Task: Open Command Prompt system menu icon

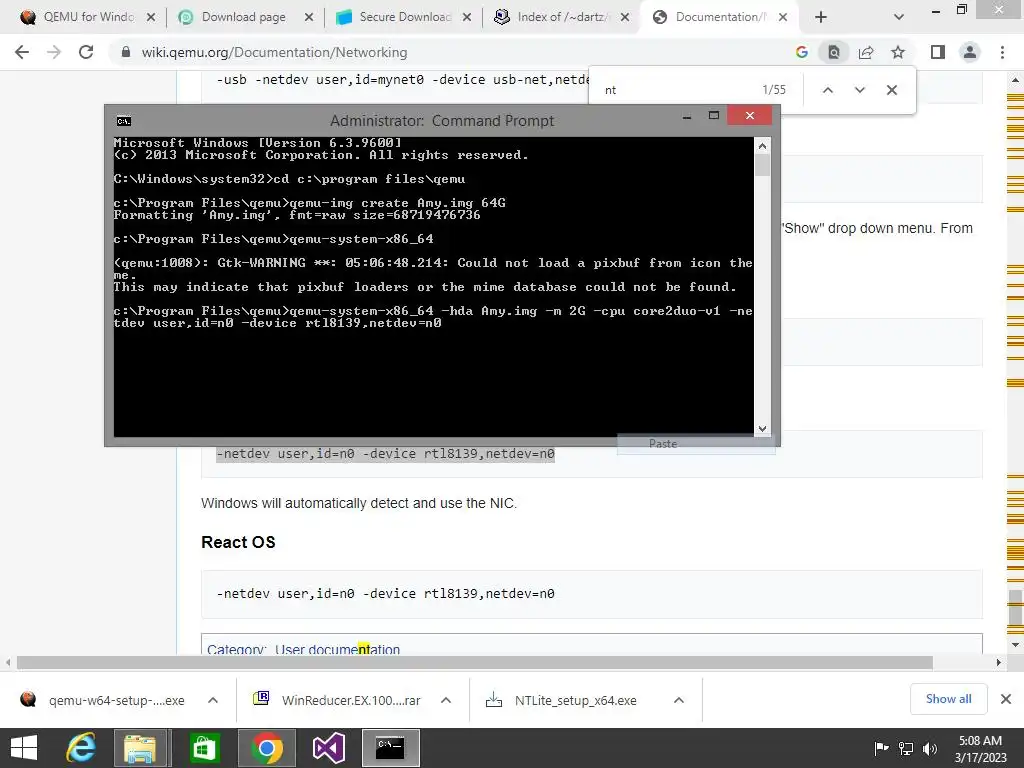Action: pyautogui.click(x=123, y=121)
